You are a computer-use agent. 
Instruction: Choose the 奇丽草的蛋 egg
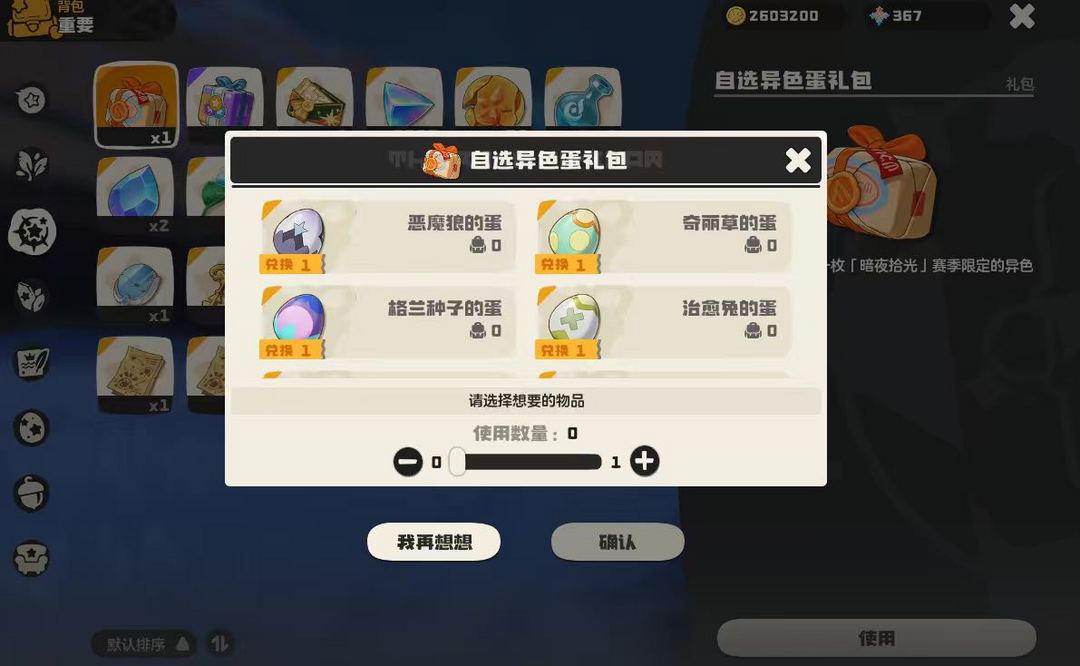coord(663,236)
